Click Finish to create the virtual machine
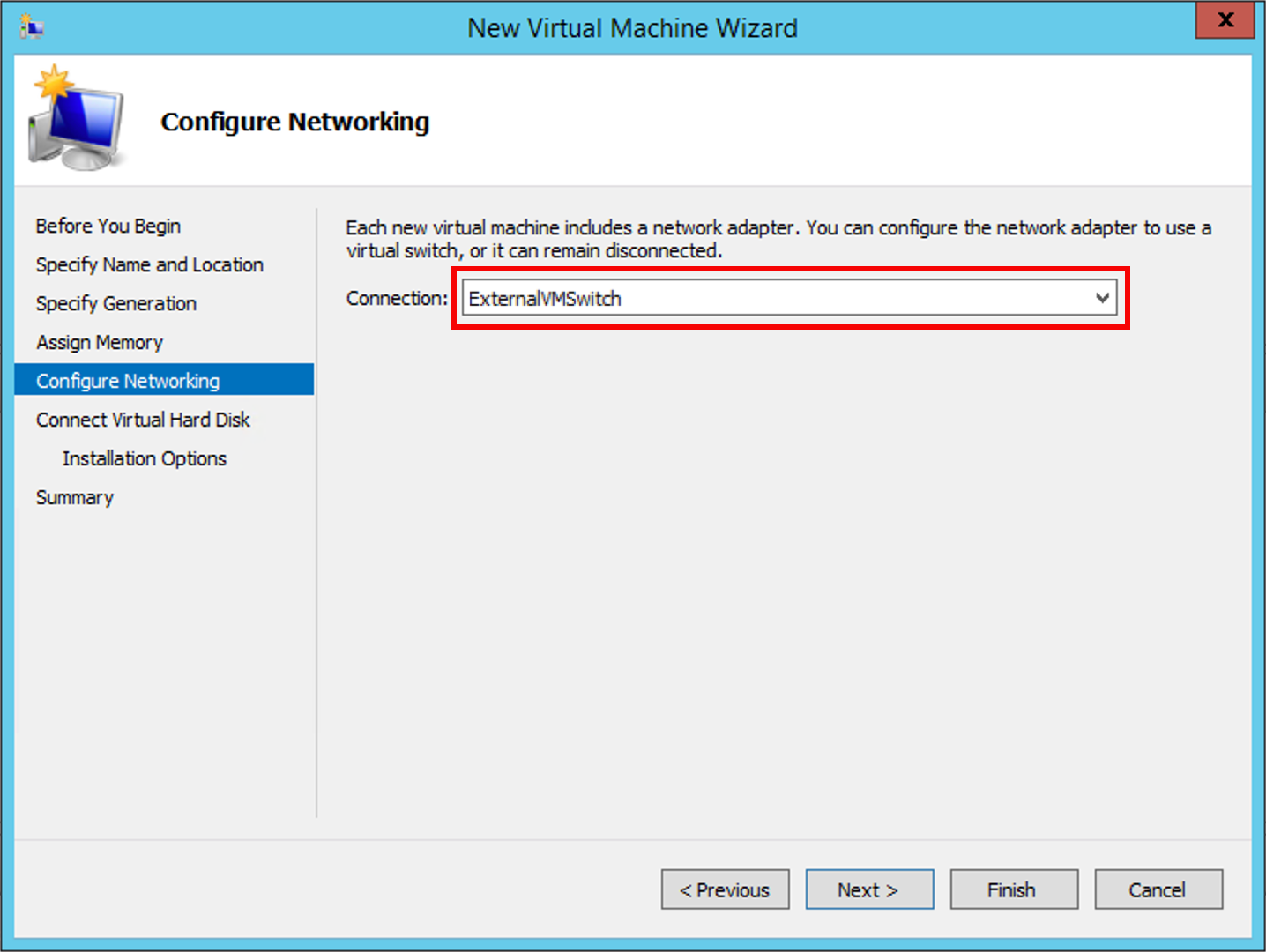 (1013, 889)
